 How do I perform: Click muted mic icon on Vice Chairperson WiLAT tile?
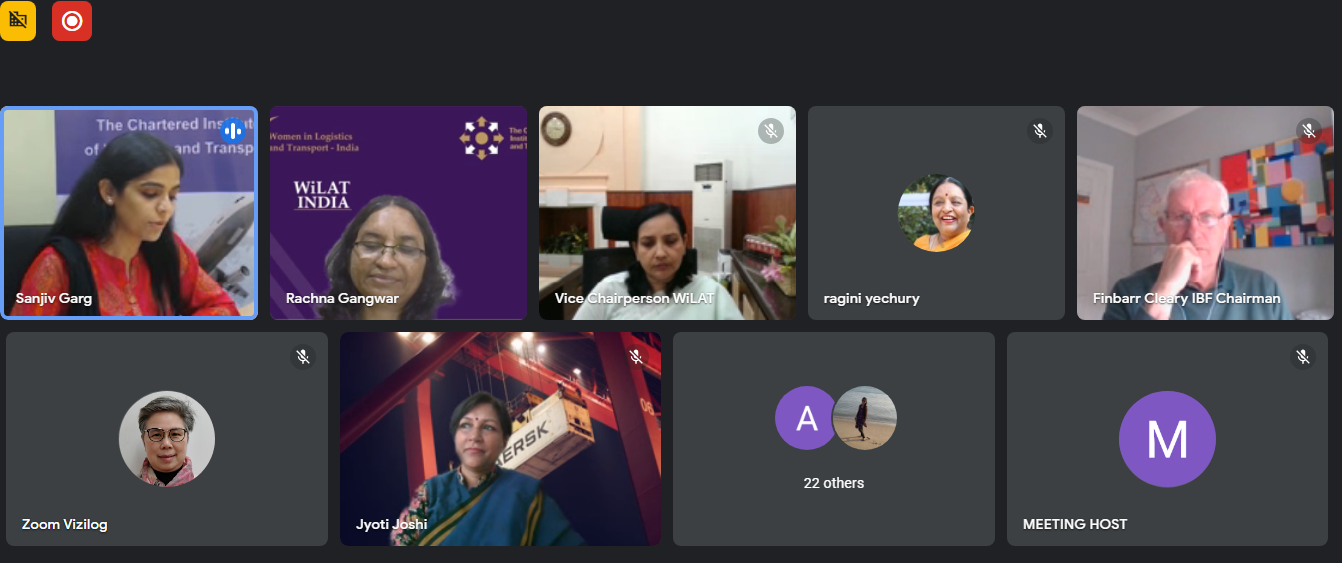coord(770,131)
